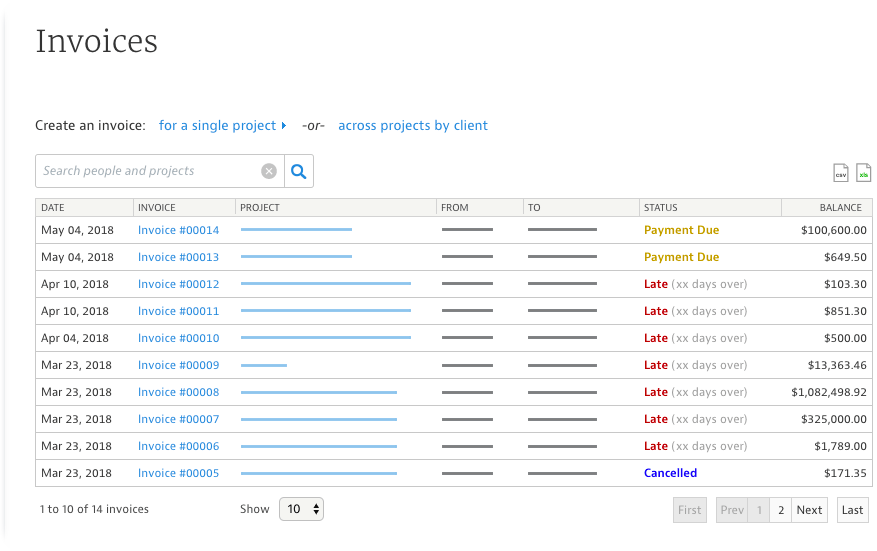Click the magnifying glass search icon
877x551 pixels.
[299, 171]
